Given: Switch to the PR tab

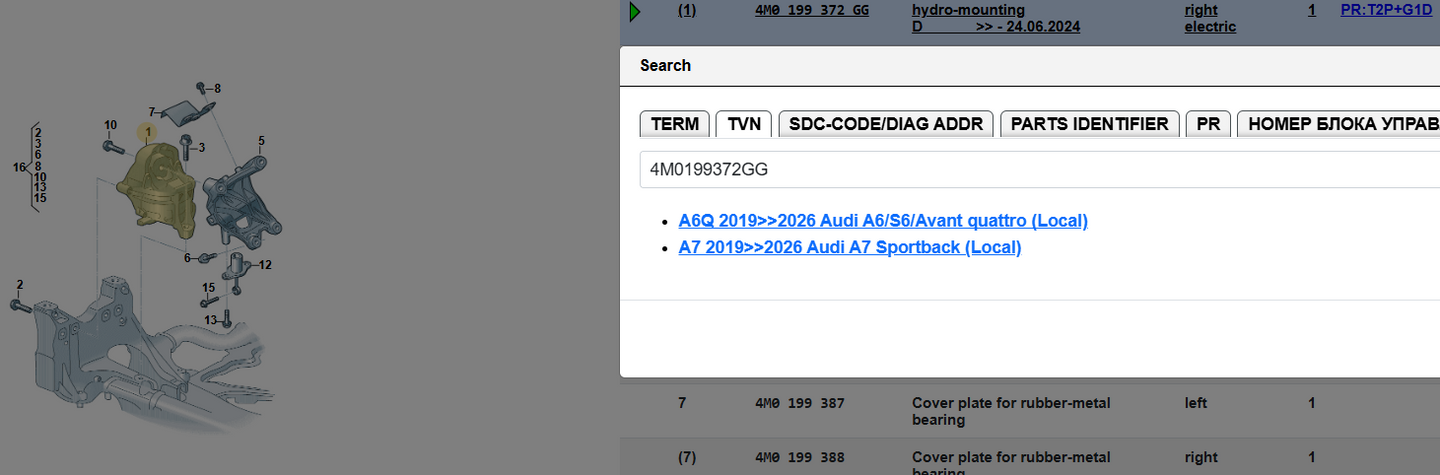Looking at the screenshot, I should [1208, 124].
